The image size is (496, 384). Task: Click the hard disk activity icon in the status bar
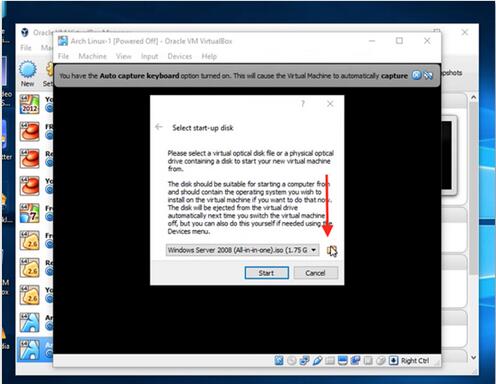click(x=279, y=361)
